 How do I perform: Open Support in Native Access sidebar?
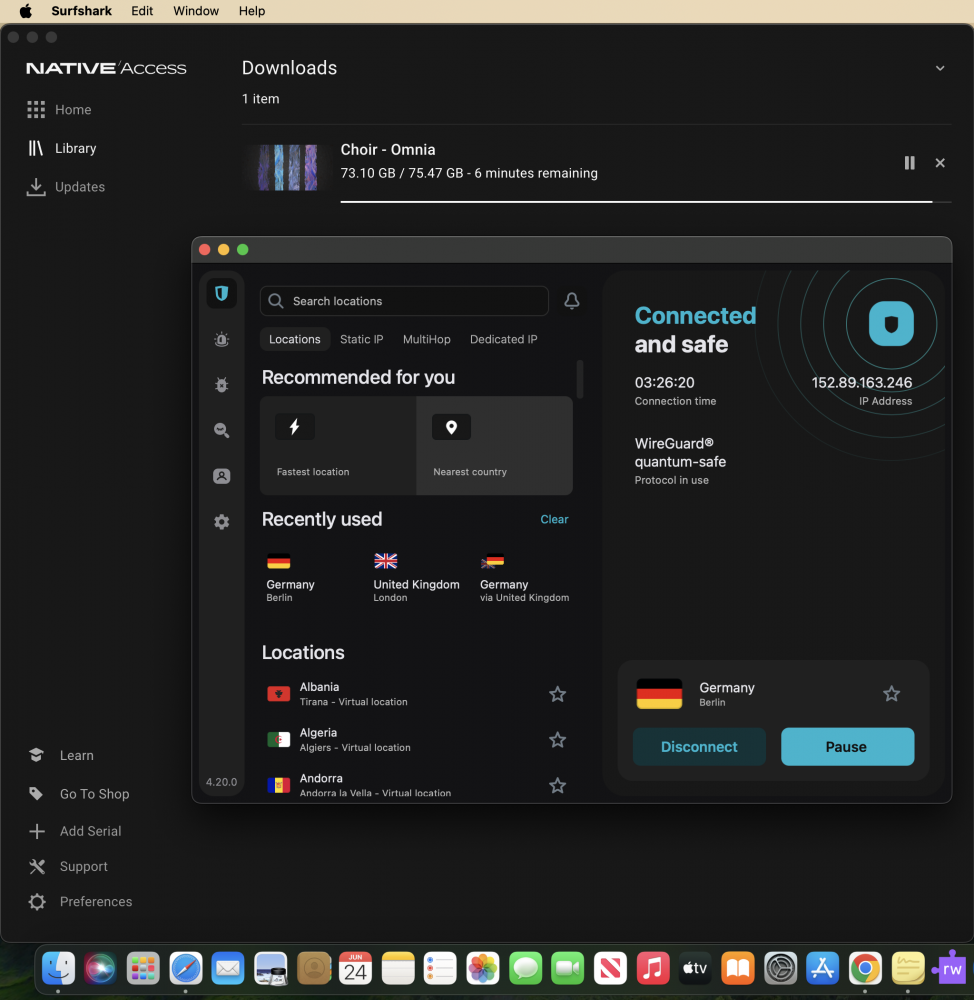tap(68, 867)
